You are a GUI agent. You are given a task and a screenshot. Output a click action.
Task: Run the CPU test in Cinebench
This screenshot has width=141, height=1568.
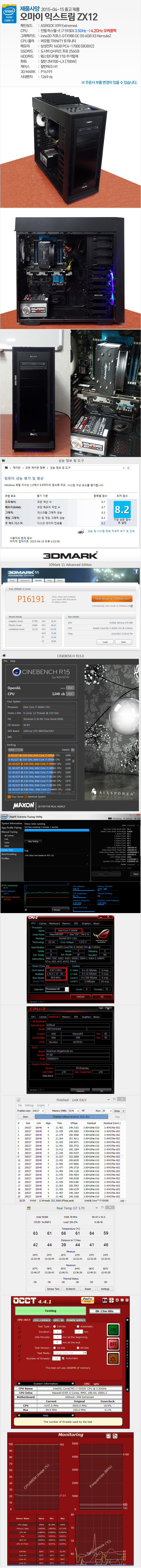[70, 694]
